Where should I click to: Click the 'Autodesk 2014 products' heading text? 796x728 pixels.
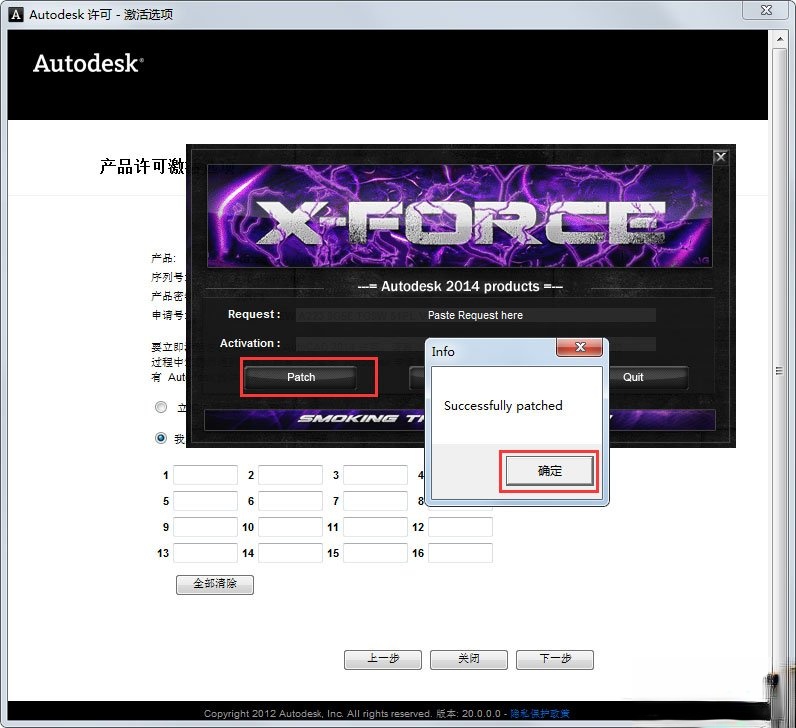(x=460, y=287)
